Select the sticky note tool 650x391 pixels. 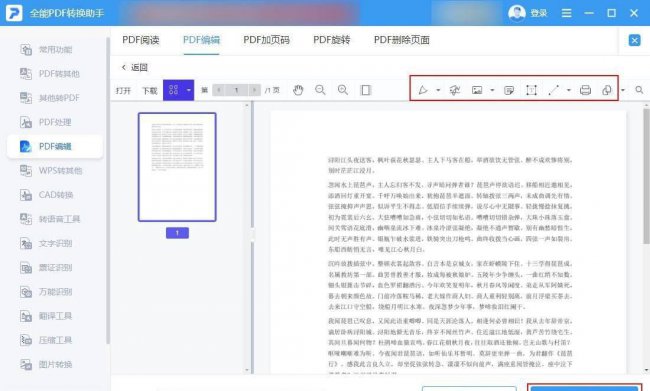[509, 90]
